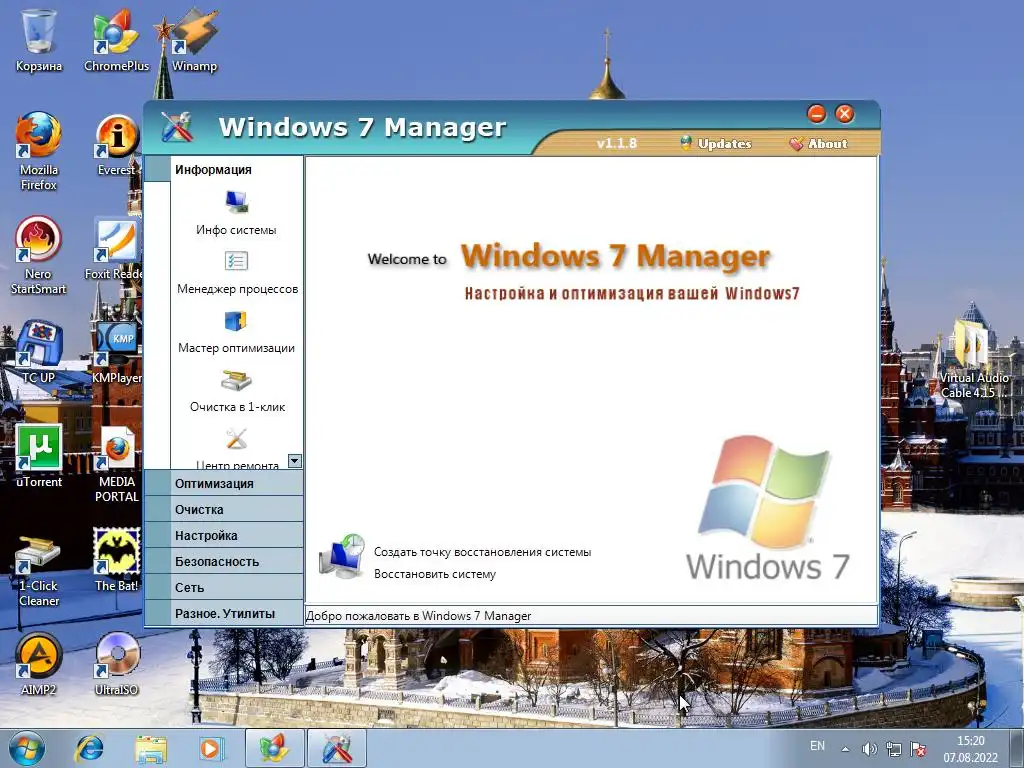Click the system restore computer-clock icon

(x=342, y=556)
